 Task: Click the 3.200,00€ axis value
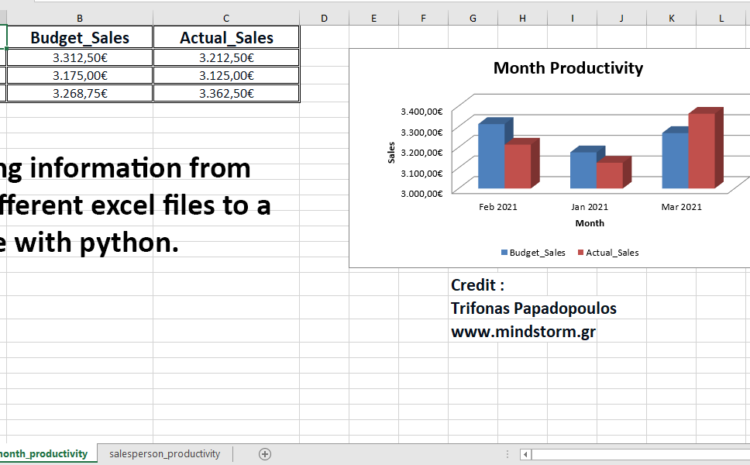(421, 152)
